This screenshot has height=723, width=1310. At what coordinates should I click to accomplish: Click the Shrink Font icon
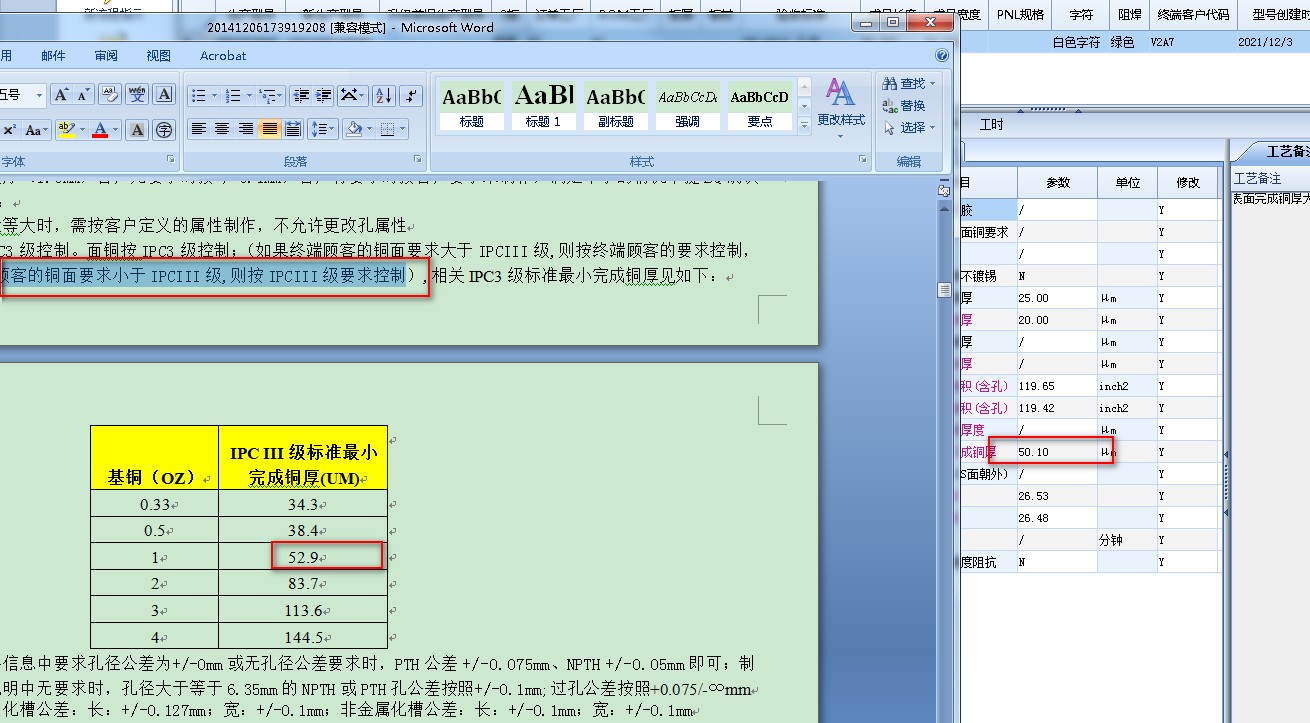coord(84,95)
